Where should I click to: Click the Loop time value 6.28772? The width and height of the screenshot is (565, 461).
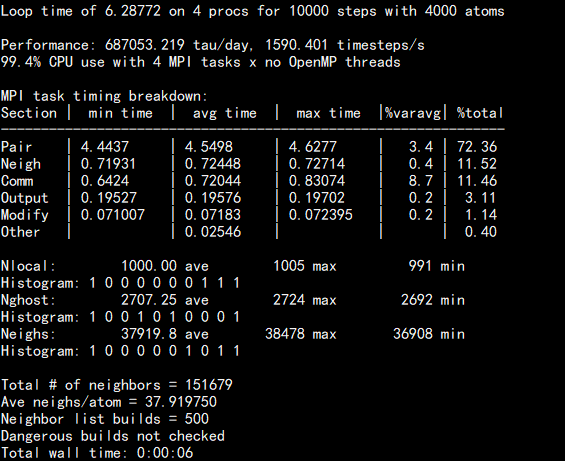133,11
